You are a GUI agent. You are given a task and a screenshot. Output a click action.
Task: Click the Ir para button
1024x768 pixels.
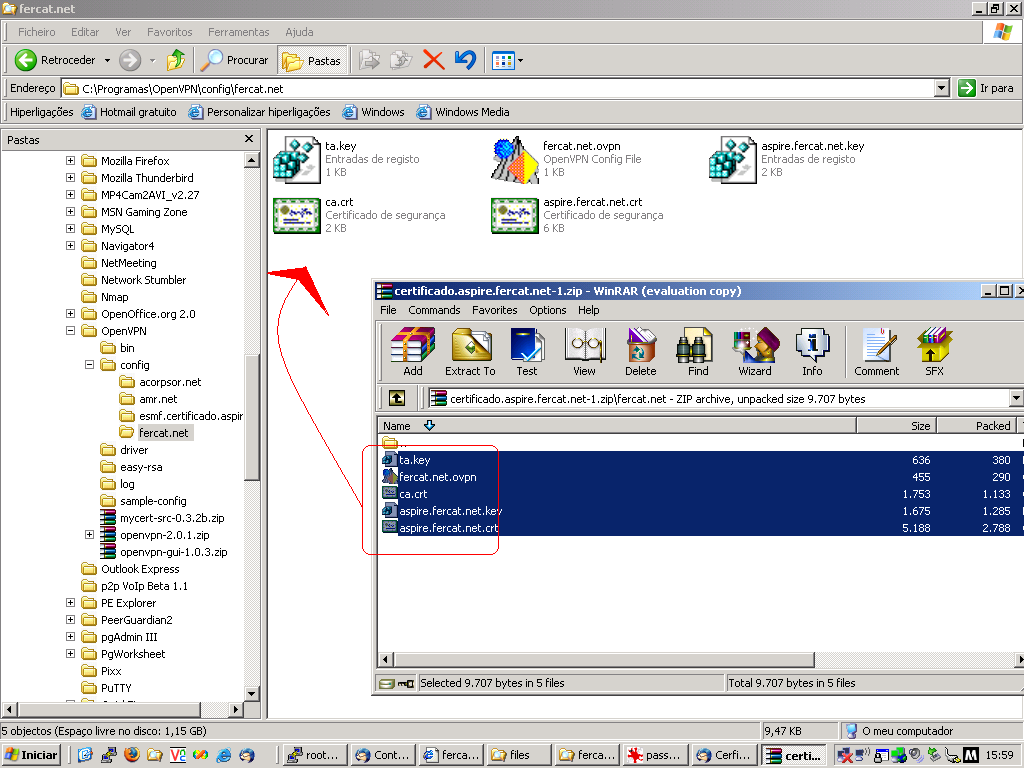986,88
